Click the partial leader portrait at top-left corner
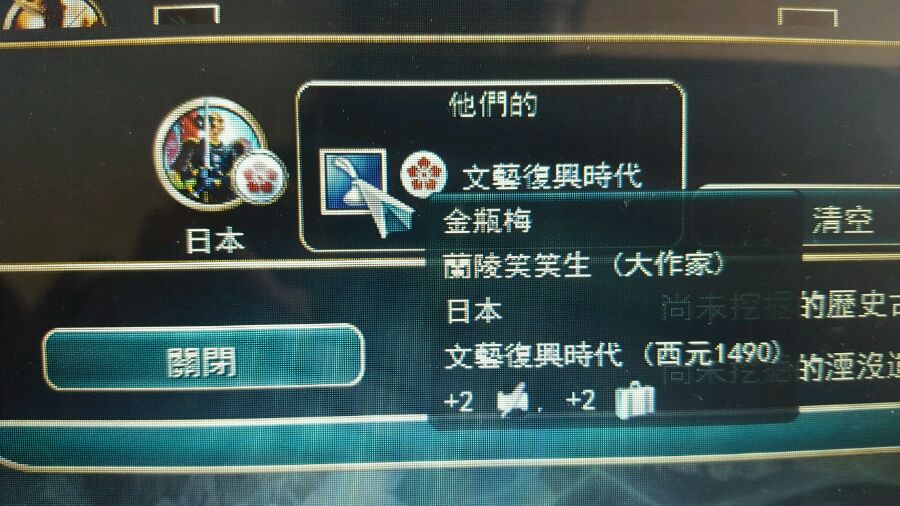The width and height of the screenshot is (900, 506). pos(53,13)
